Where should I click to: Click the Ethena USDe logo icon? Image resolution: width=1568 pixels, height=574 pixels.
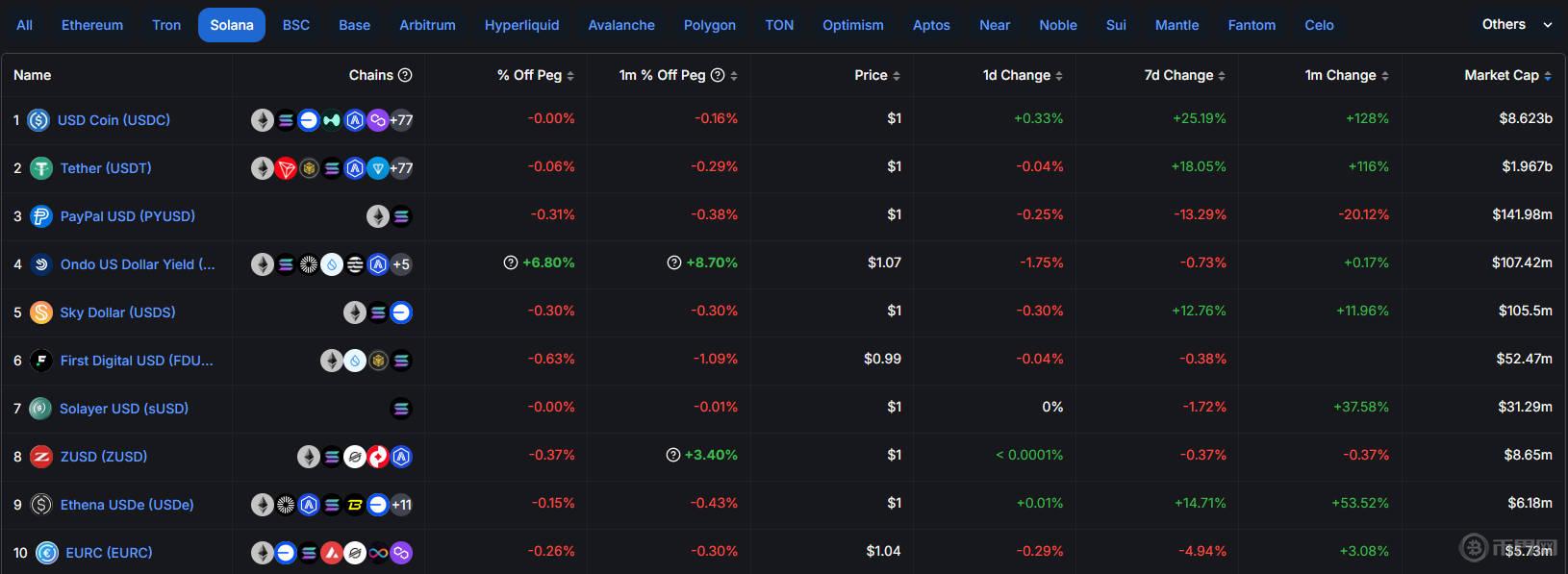[x=40, y=505]
